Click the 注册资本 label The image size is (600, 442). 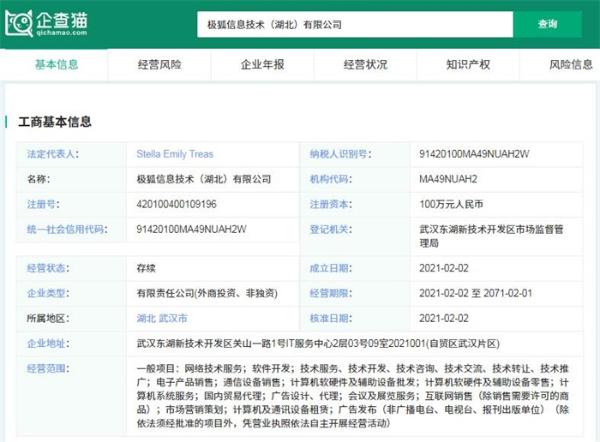tap(331, 204)
